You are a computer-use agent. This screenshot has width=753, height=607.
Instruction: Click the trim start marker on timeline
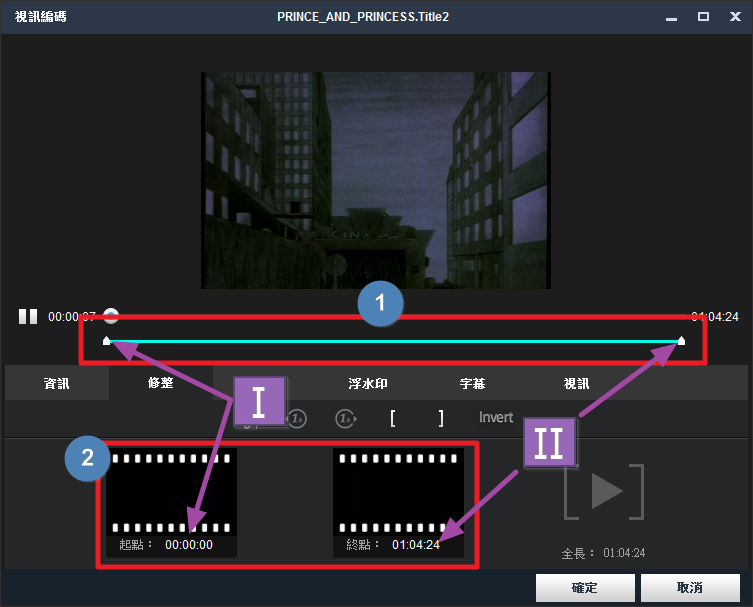tap(107, 341)
